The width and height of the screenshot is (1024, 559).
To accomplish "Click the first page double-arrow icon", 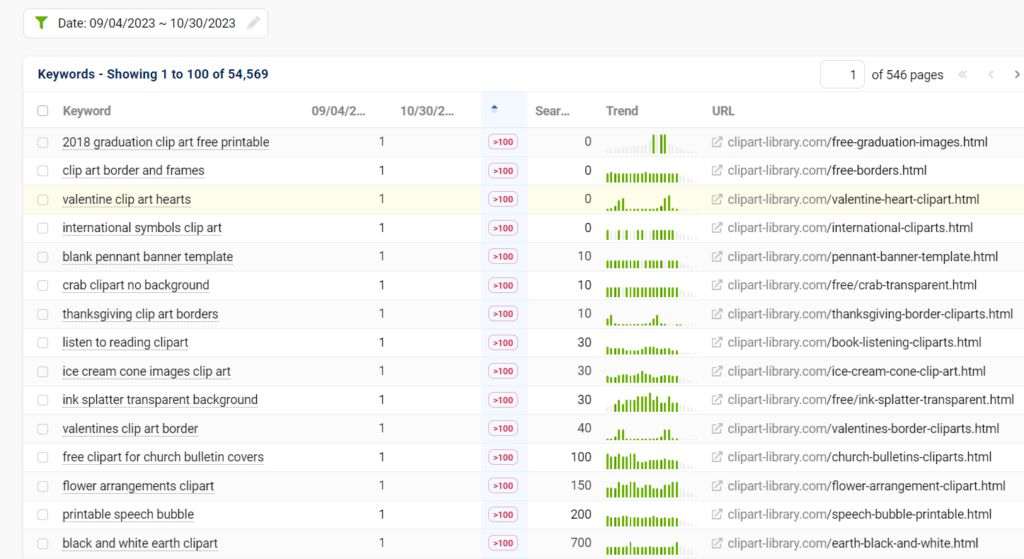I will coord(963,75).
